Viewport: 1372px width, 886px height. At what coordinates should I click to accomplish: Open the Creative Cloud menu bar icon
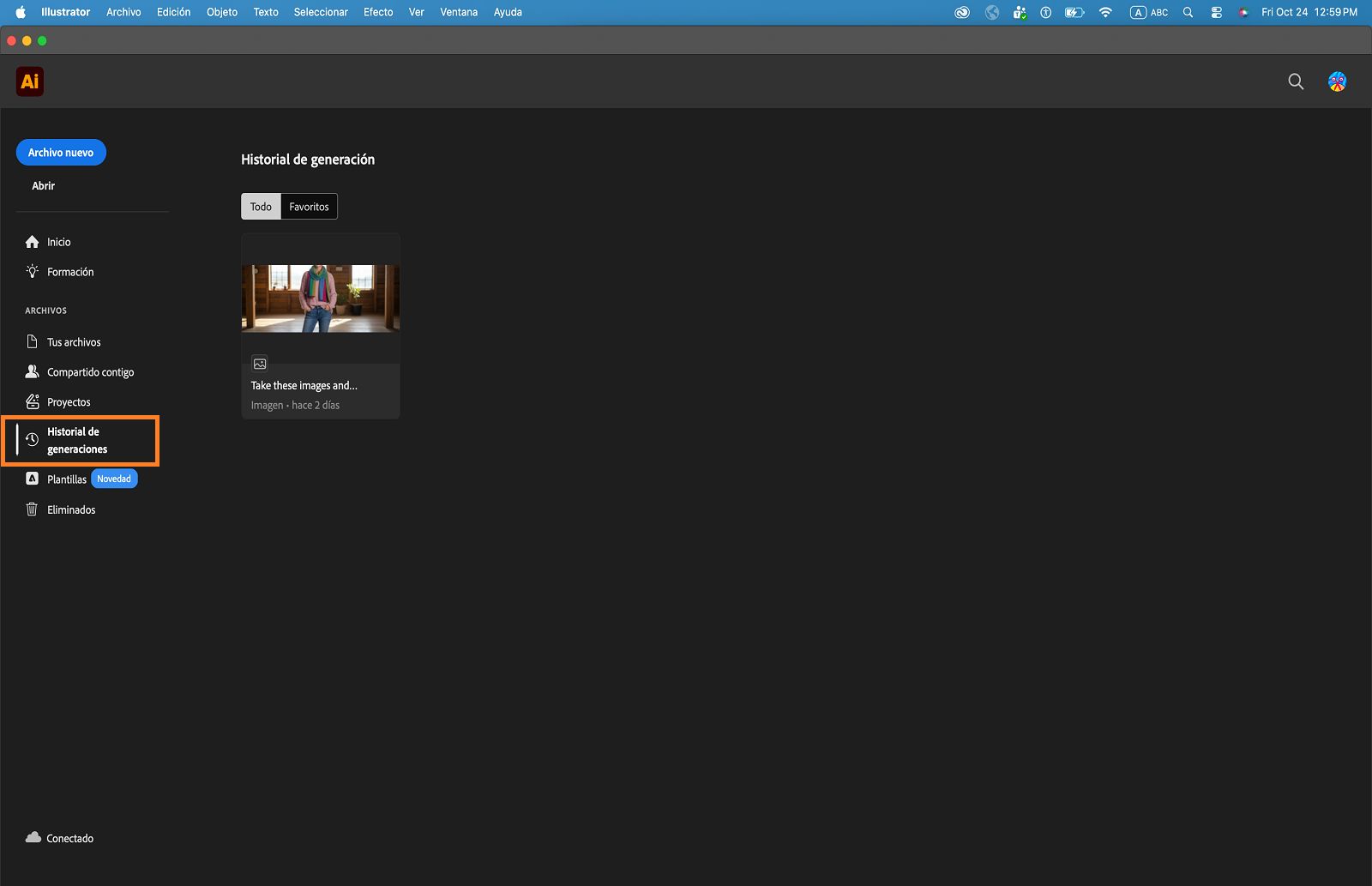(961, 12)
